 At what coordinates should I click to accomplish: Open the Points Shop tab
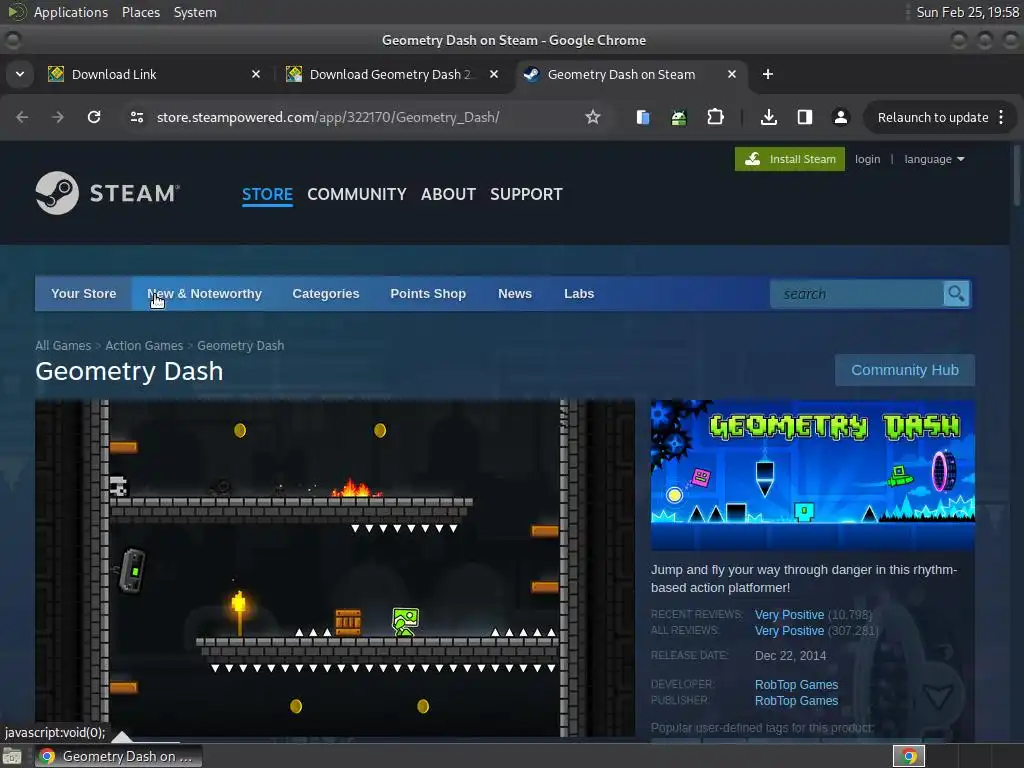pyautogui.click(x=428, y=294)
